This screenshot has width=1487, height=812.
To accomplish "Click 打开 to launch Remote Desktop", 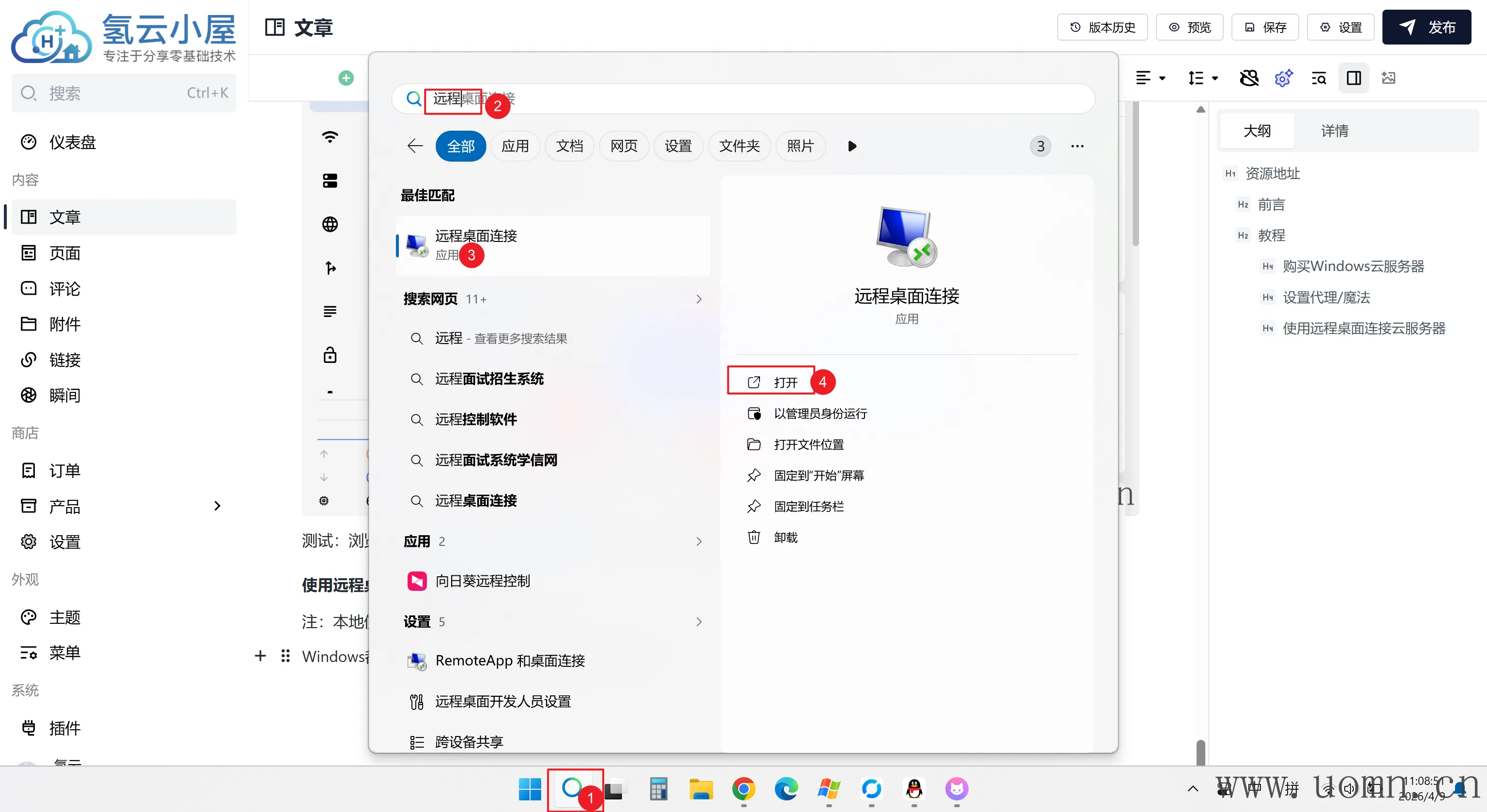I will [785, 382].
